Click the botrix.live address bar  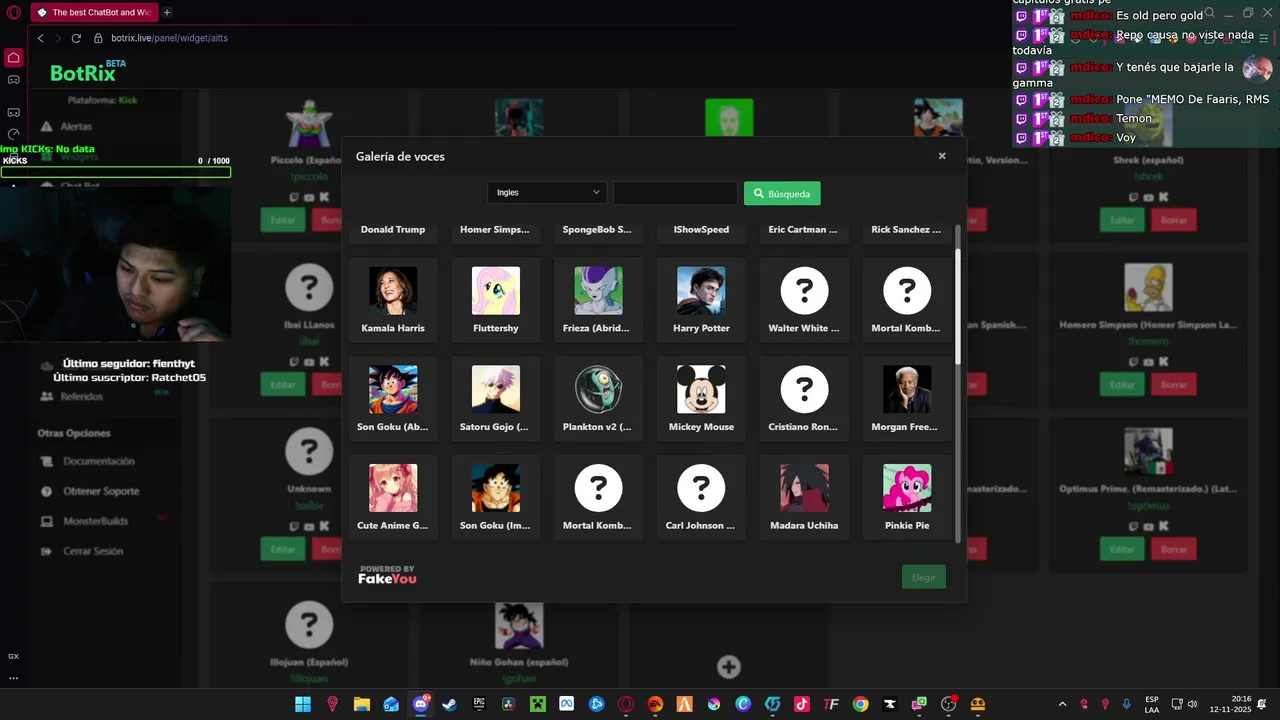[x=170, y=38]
